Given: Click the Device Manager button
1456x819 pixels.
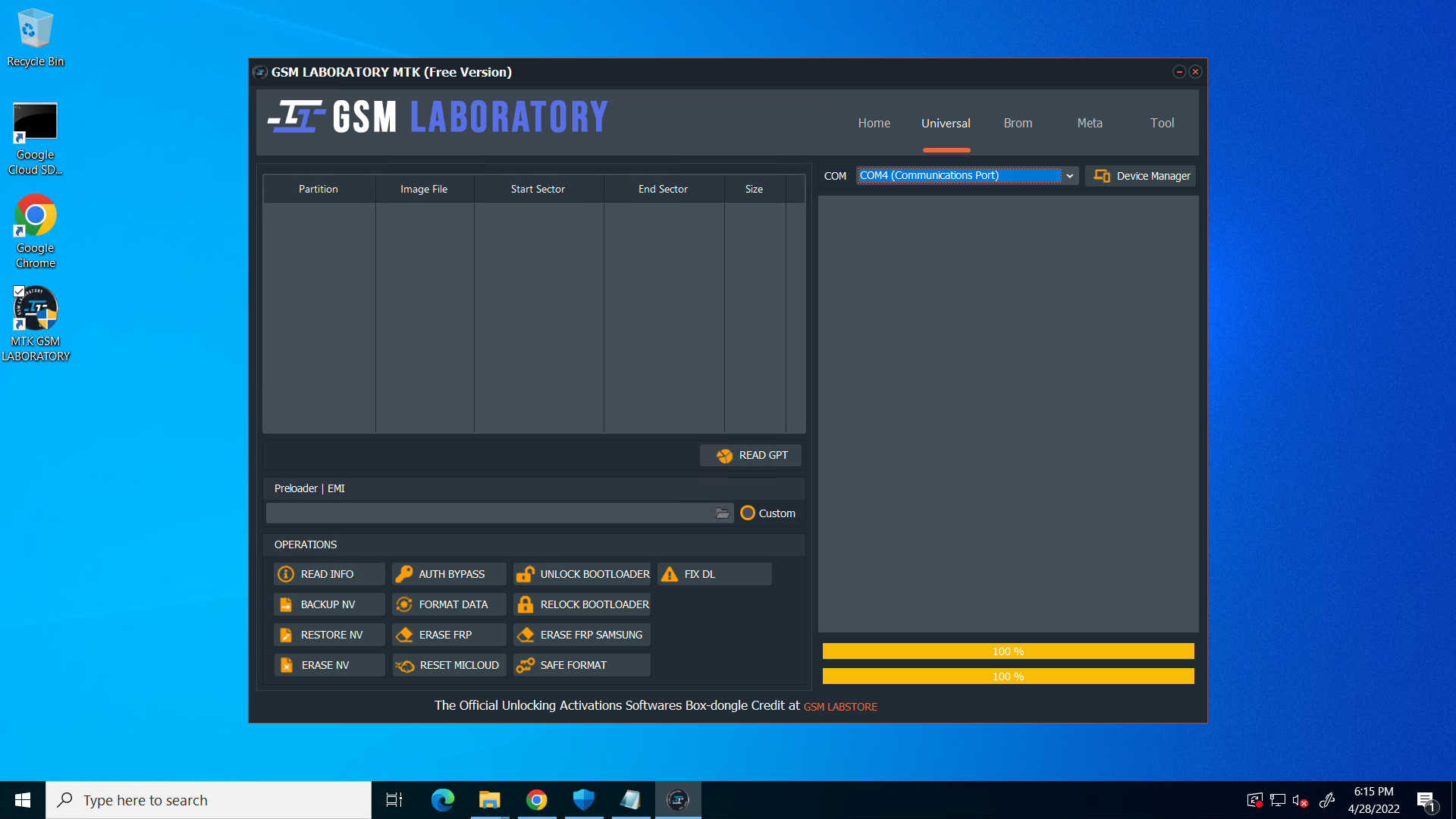Looking at the screenshot, I should coord(1143,176).
